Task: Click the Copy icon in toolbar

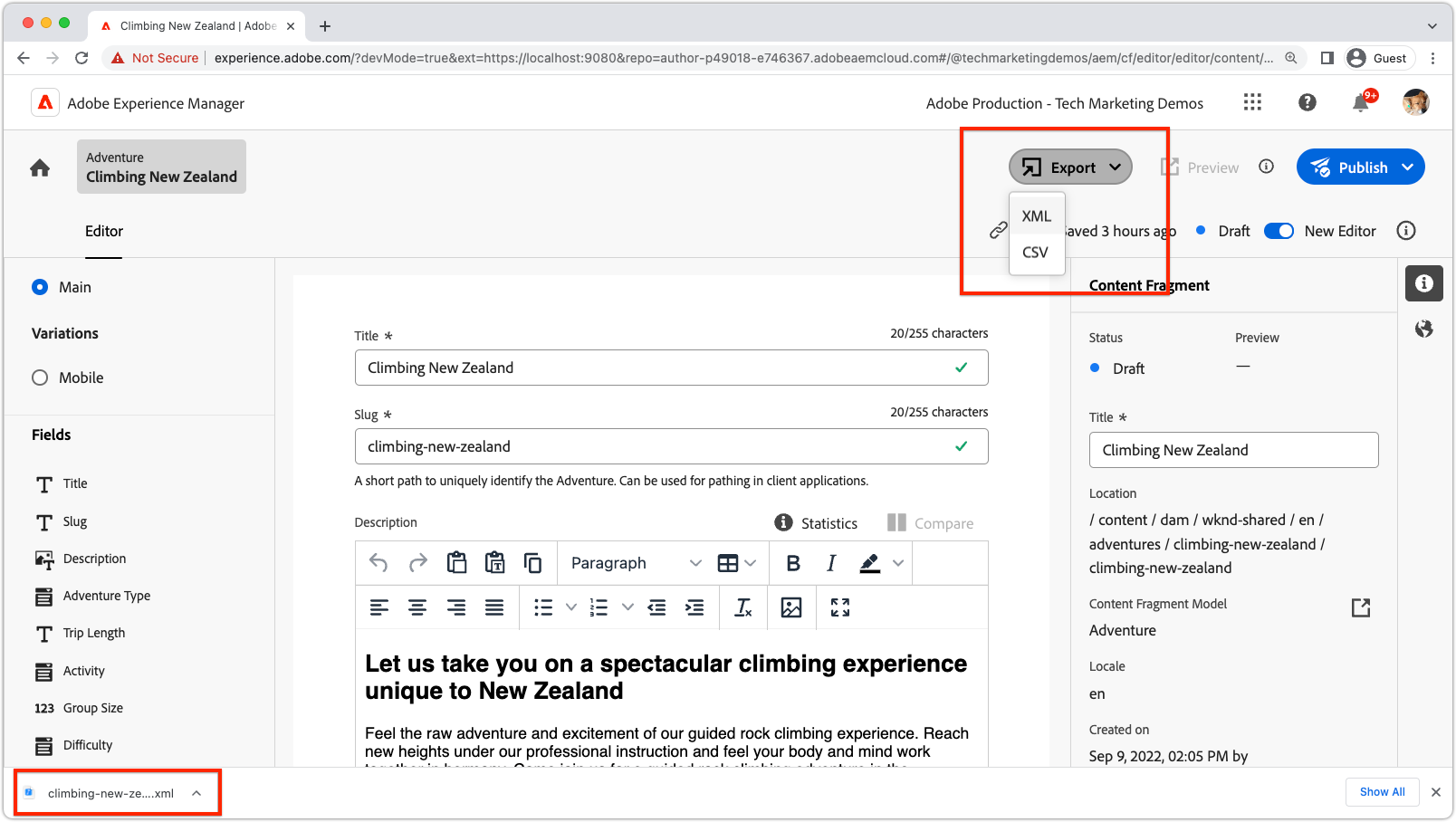Action: coord(533,563)
